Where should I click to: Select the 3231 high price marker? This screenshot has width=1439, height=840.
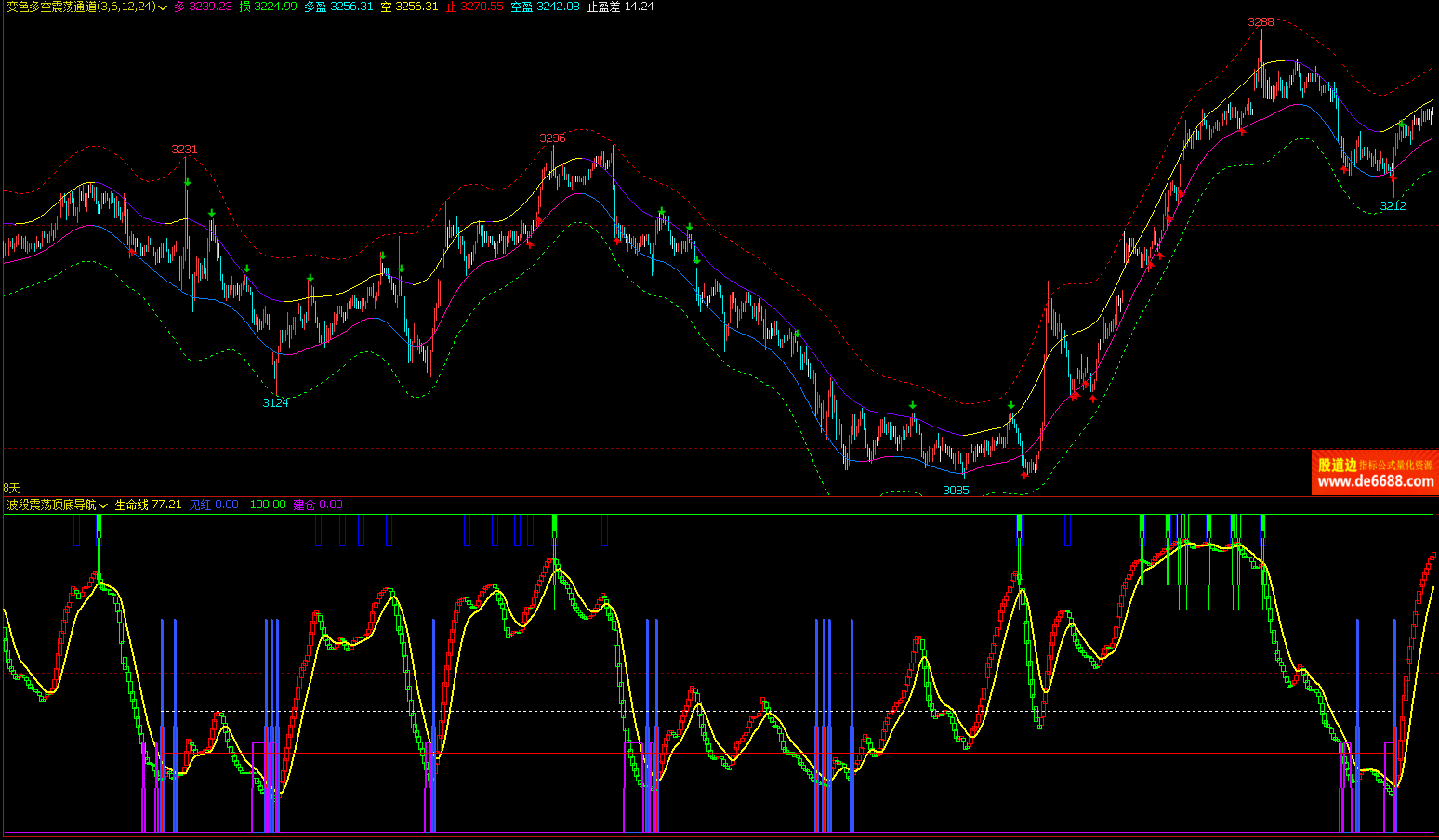point(184,149)
